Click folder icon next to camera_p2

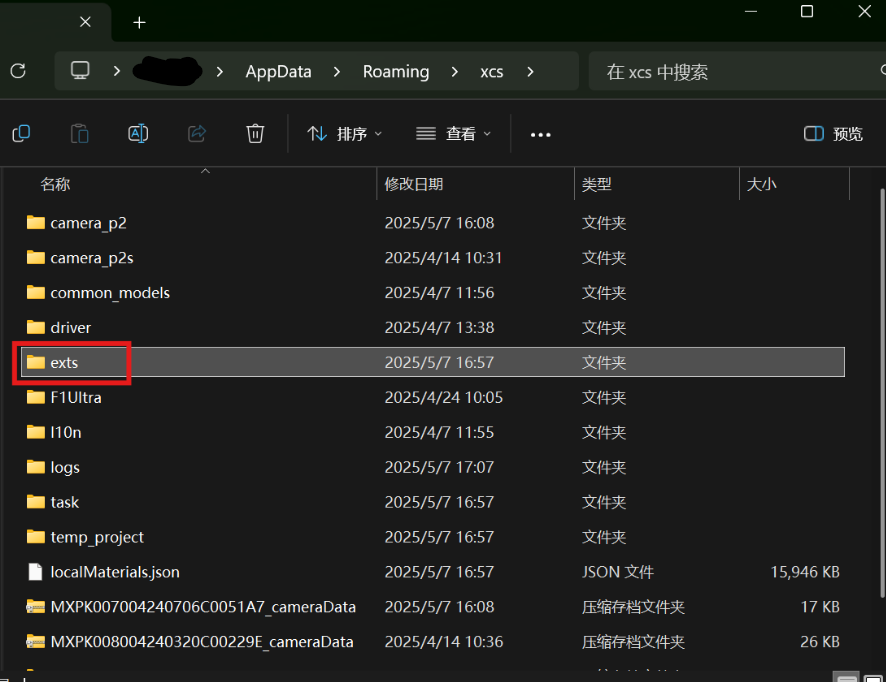point(36,222)
